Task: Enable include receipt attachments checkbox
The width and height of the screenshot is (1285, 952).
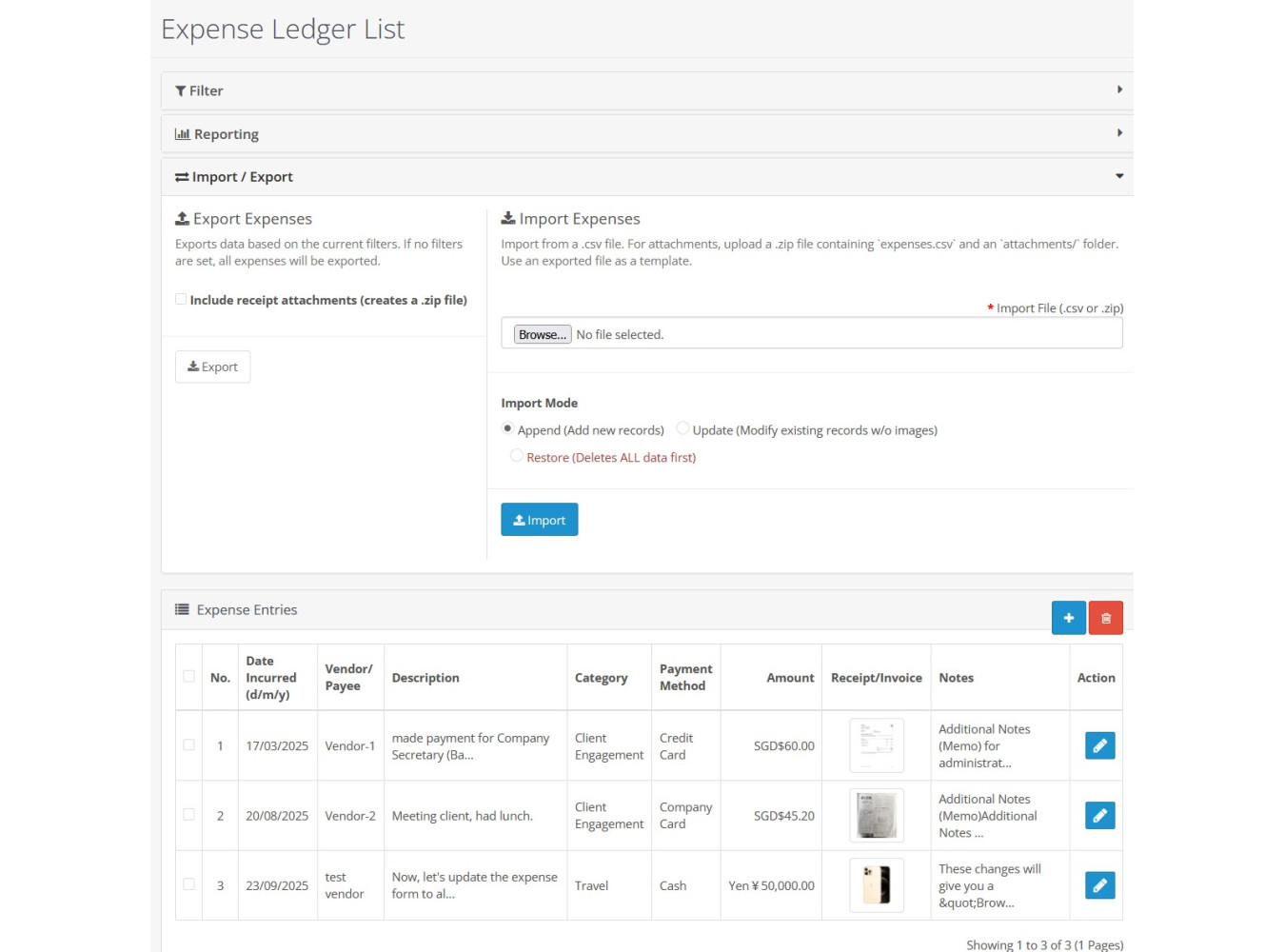Action: pyautogui.click(x=181, y=300)
